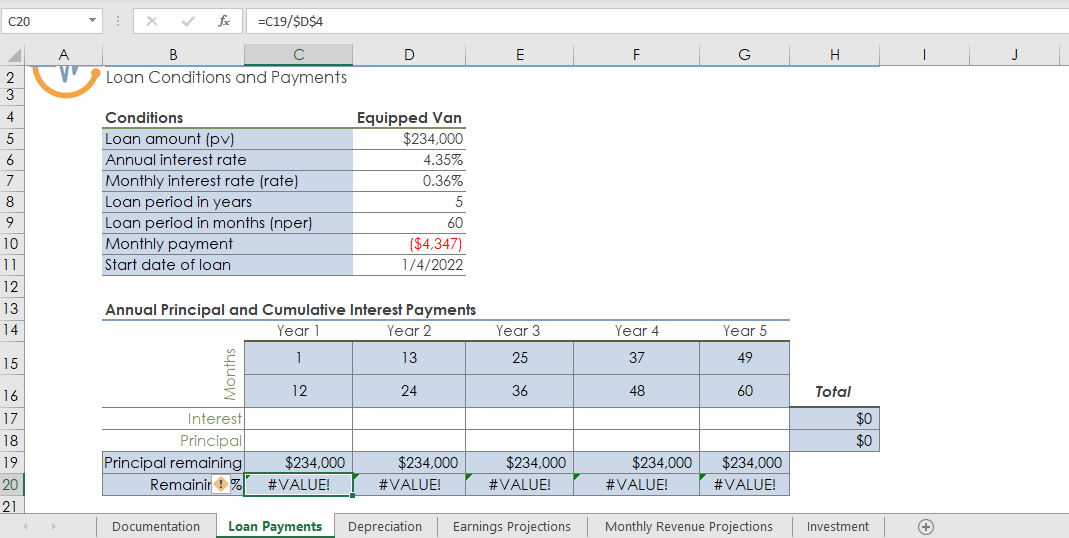Click the Monthly payment label cell

click(228, 243)
